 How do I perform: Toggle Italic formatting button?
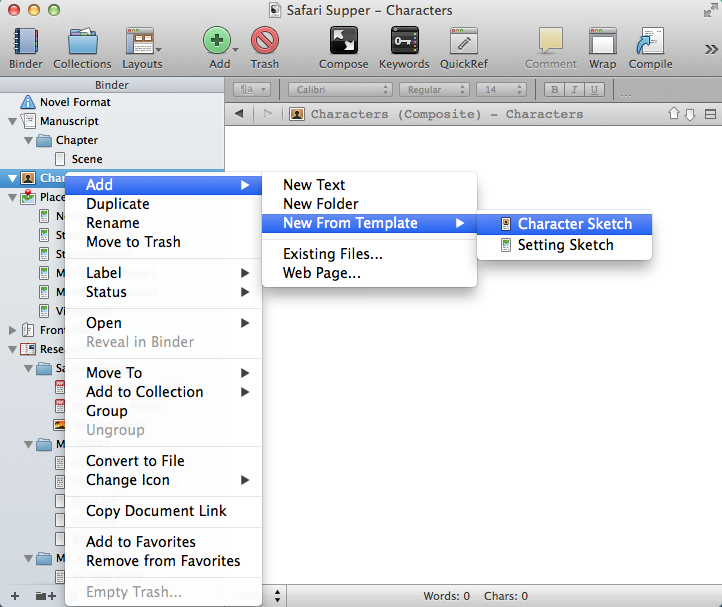point(574,90)
